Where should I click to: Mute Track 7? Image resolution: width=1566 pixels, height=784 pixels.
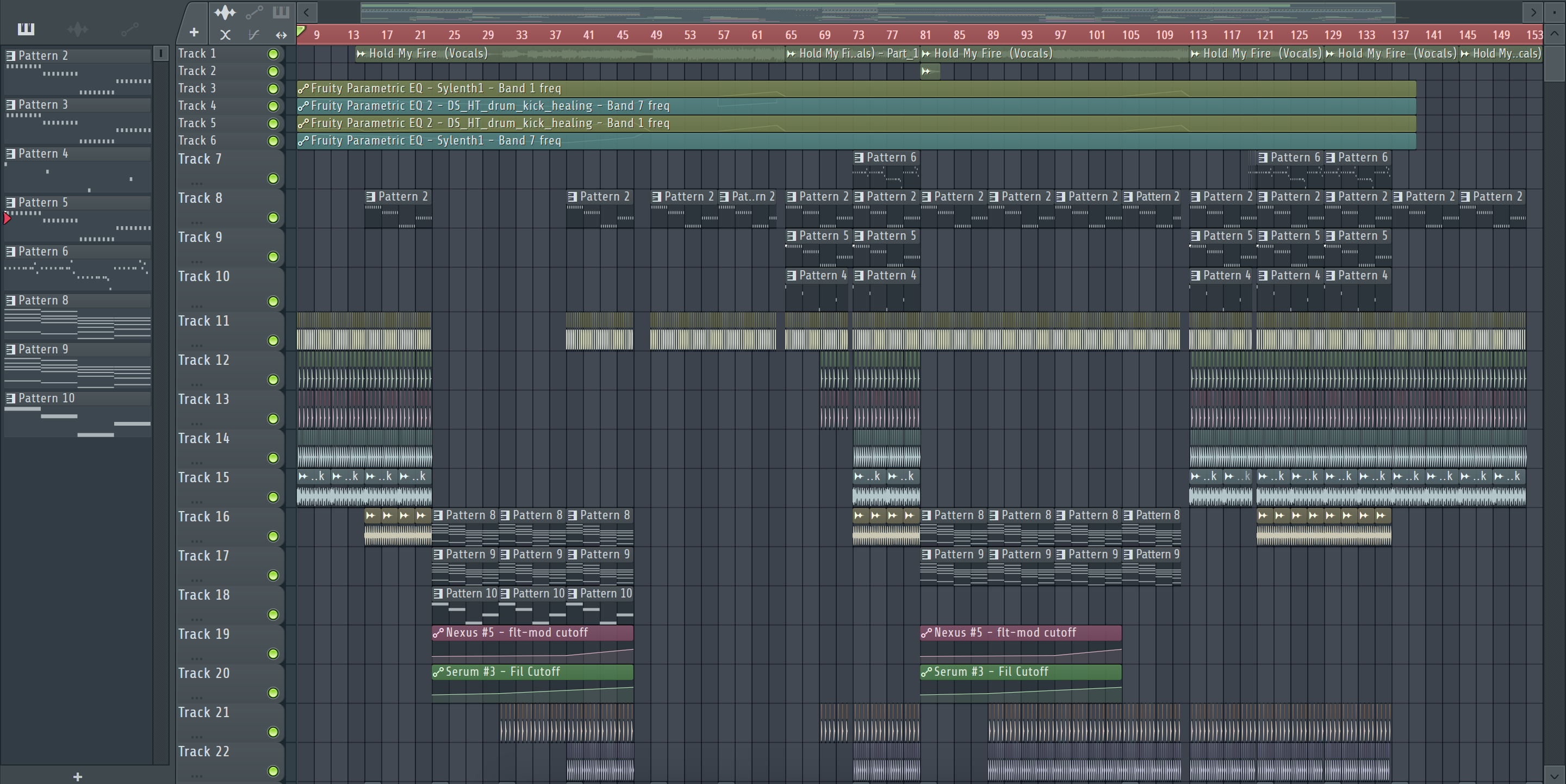tap(274, 179)
